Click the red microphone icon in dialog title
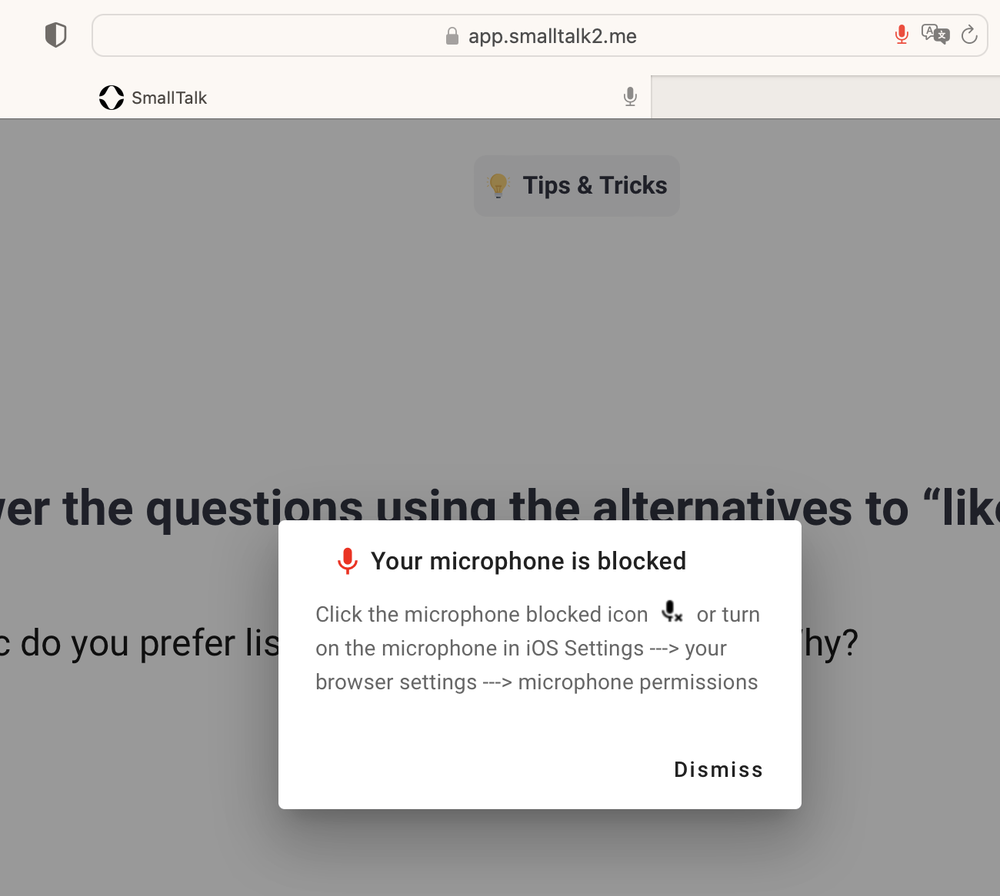This screenshot has height=896, width=1000. click(347, 561)
